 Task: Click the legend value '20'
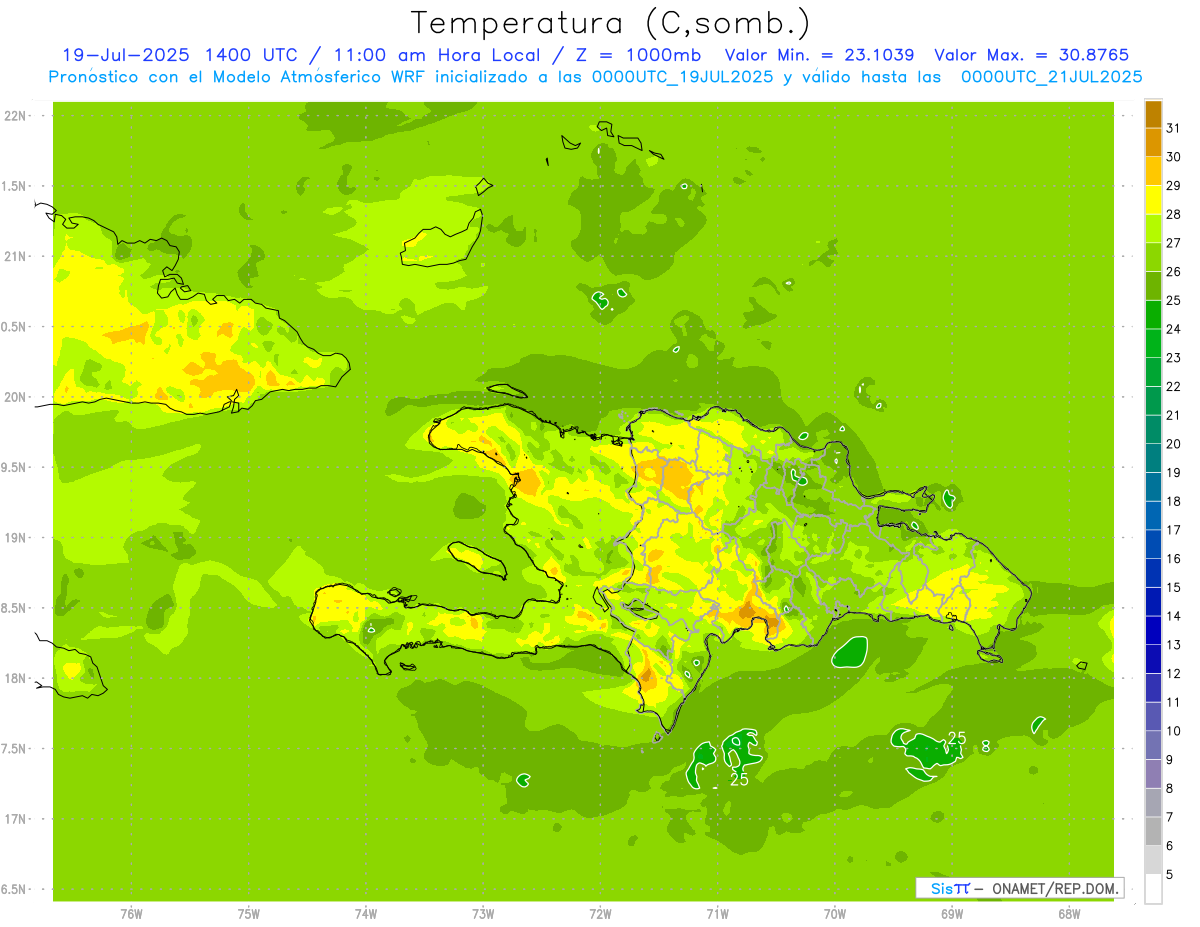tap(1173, 444)
